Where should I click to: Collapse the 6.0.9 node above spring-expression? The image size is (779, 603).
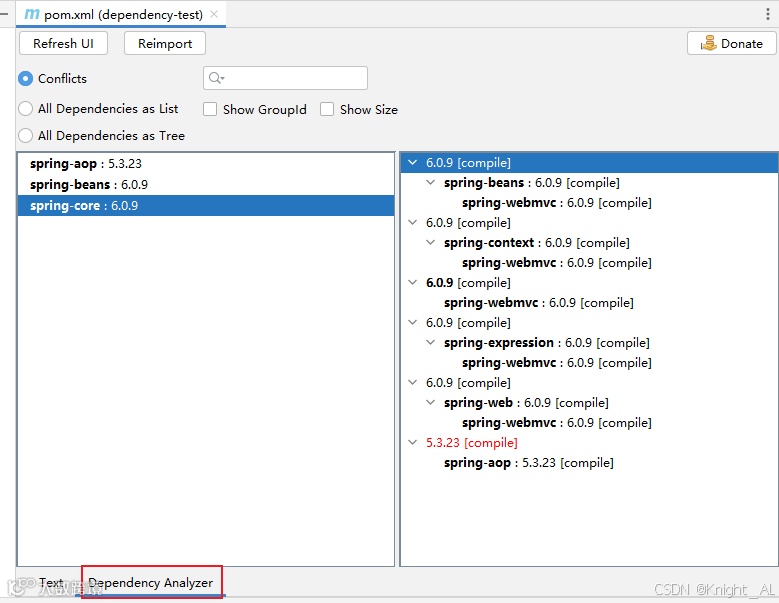click(412, 322)
